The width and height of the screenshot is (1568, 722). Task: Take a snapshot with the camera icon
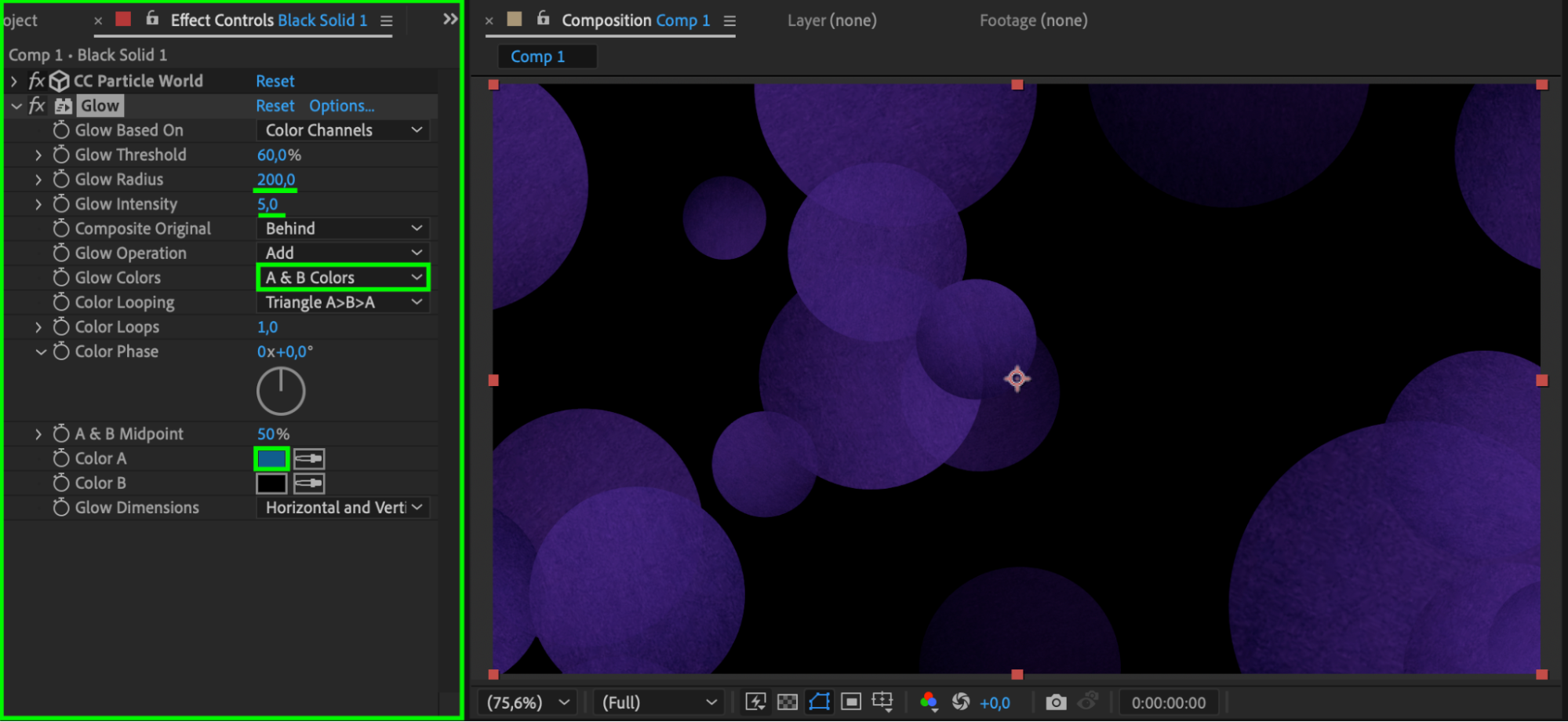(1056, 702)
